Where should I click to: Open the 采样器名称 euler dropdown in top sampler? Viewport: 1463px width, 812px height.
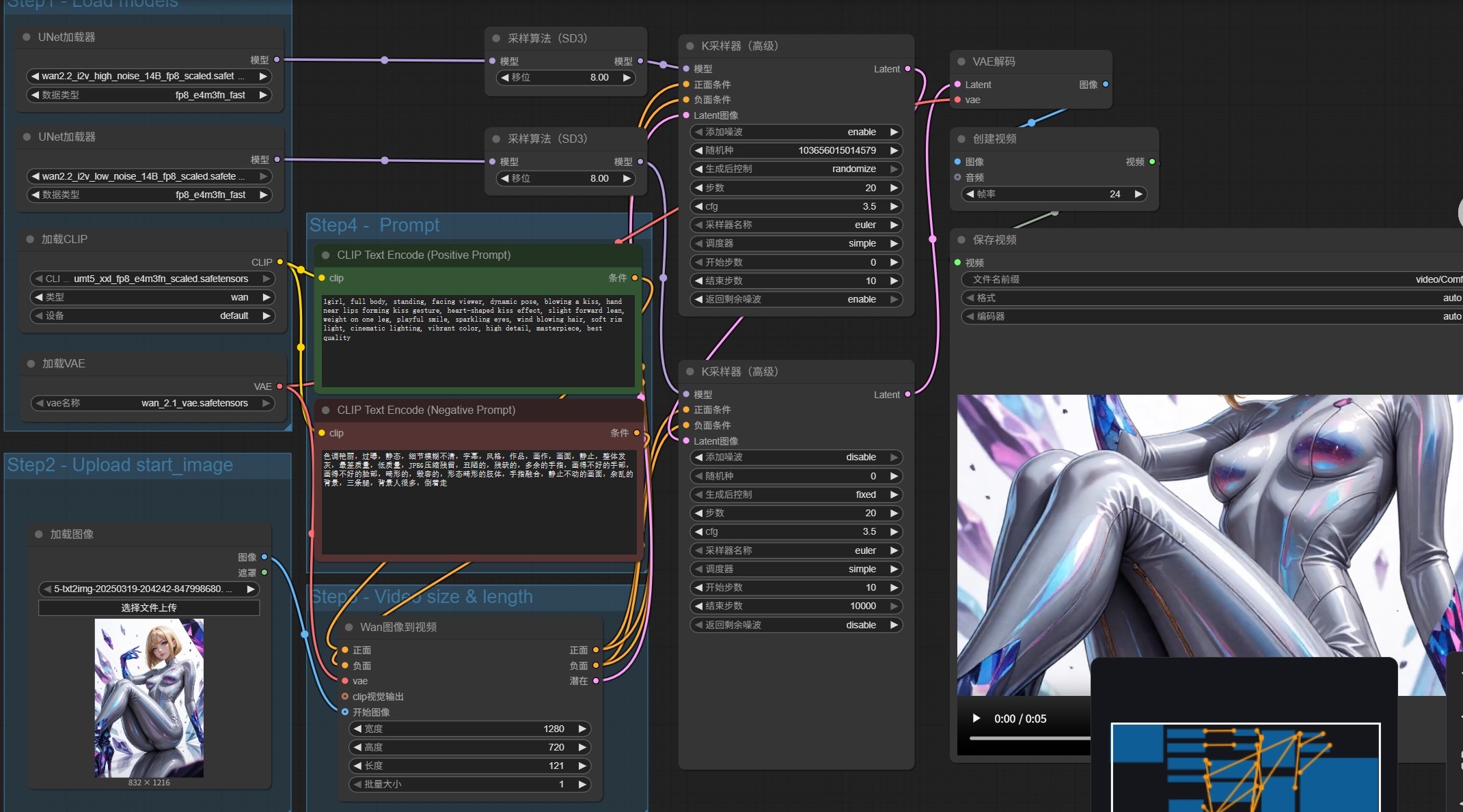pyautogui.click(x=796, y=225)
